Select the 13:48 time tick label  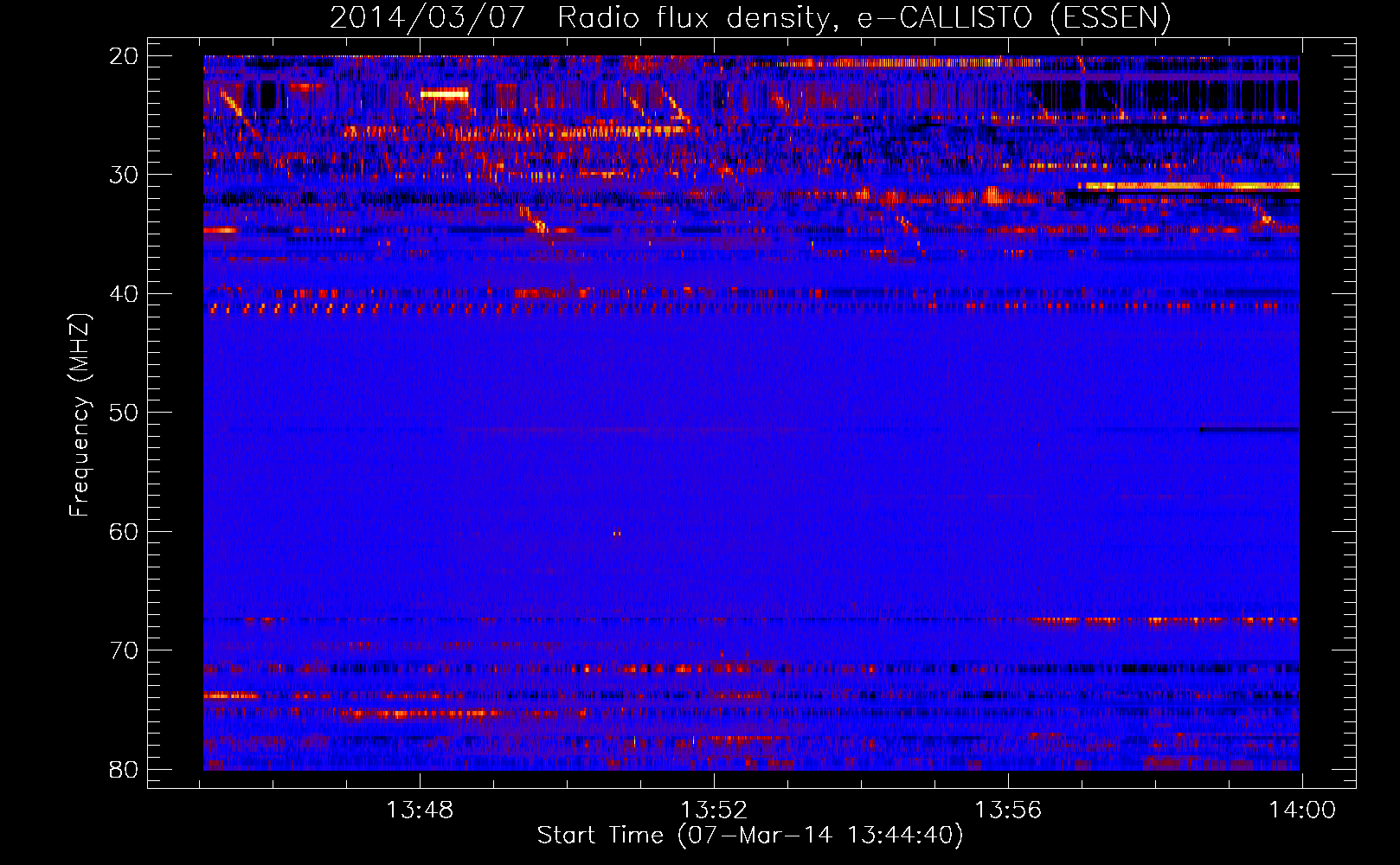tap(420, 811)
